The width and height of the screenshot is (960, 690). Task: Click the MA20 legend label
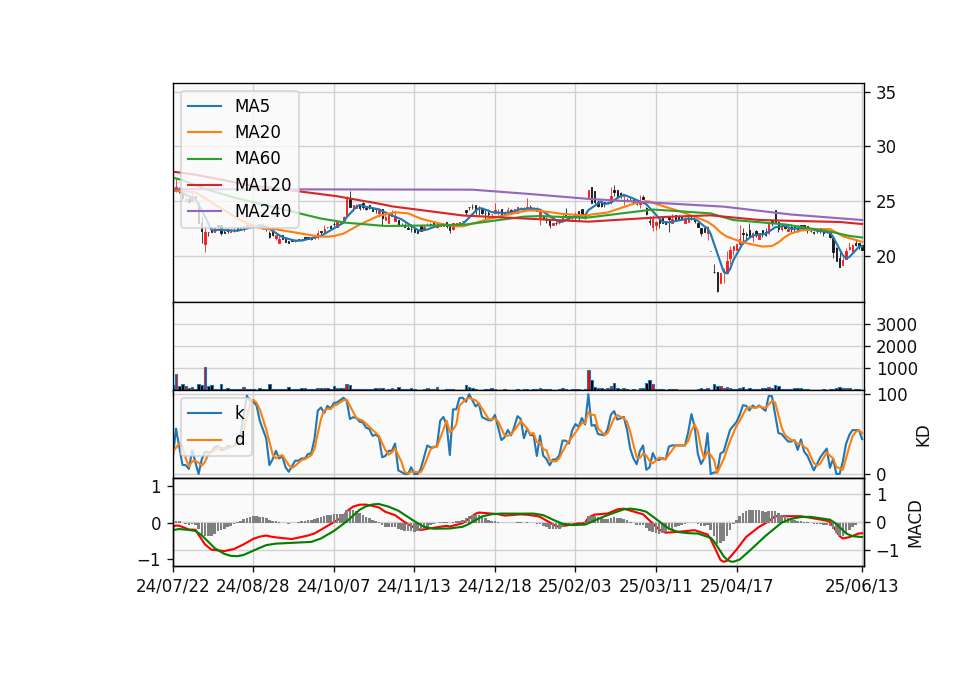coord(257,132)
